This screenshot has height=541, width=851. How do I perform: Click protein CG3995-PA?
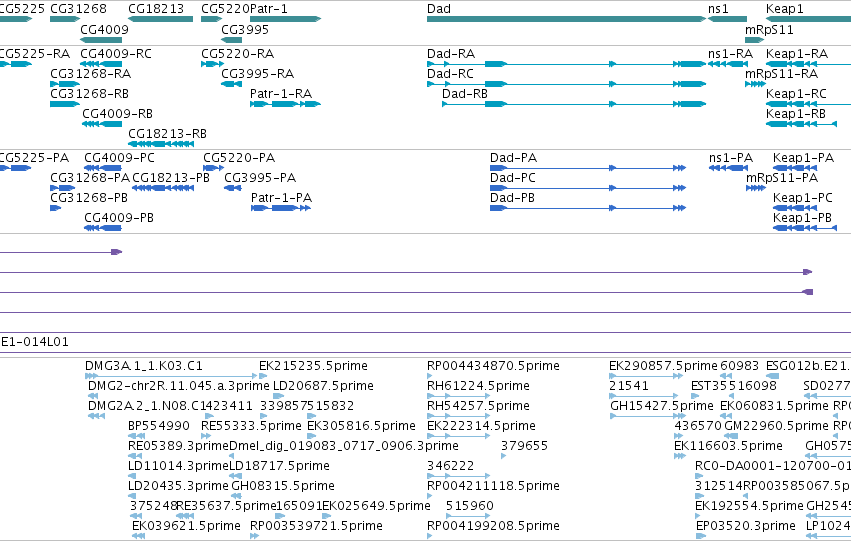point(233,188)
